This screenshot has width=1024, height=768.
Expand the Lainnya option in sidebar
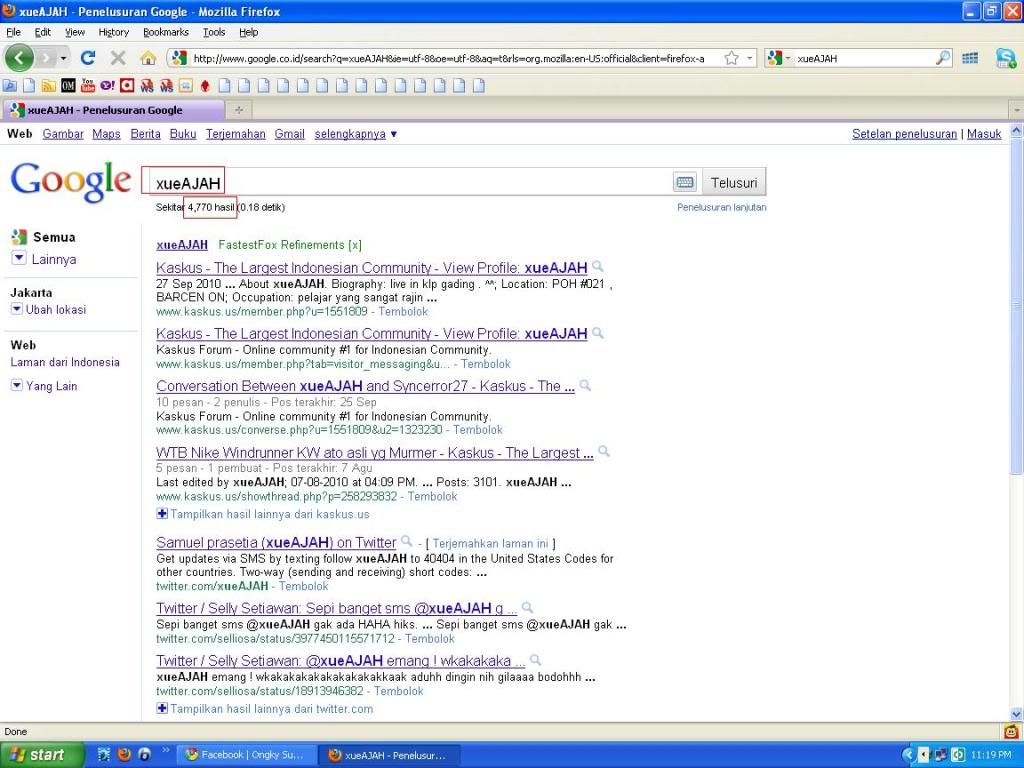click(44, 259)
